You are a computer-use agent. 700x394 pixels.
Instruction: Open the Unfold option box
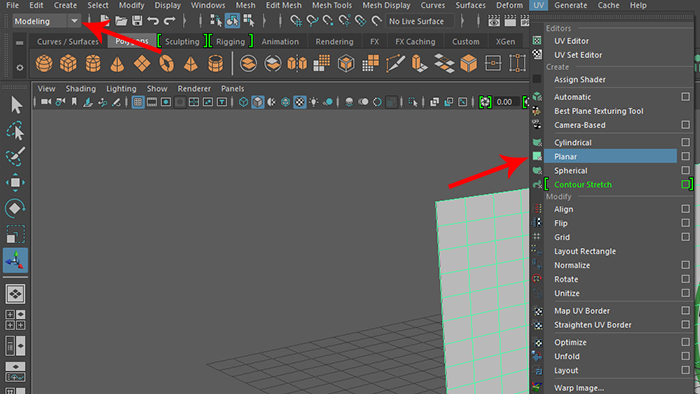click(x=685, y=356)
